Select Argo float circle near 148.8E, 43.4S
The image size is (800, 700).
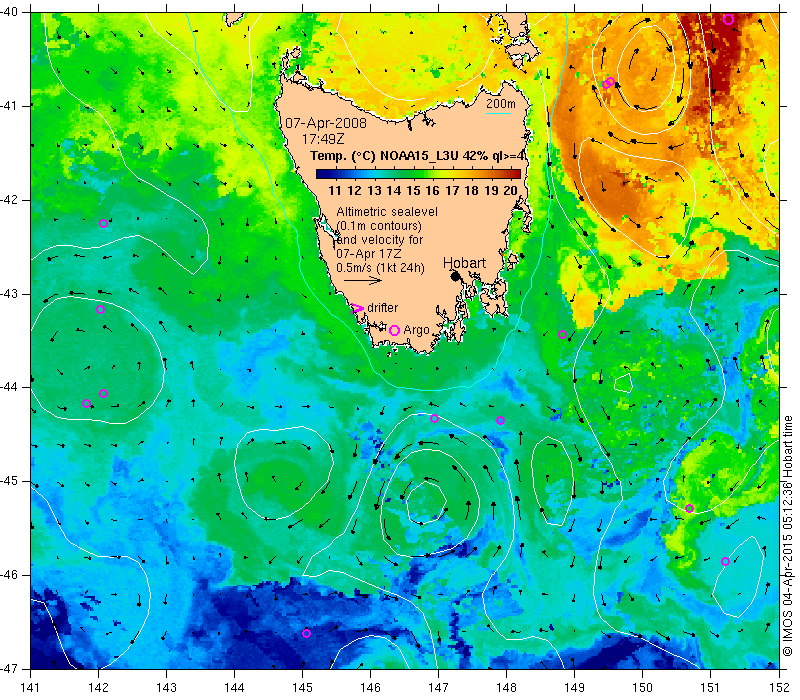point(562,335)
